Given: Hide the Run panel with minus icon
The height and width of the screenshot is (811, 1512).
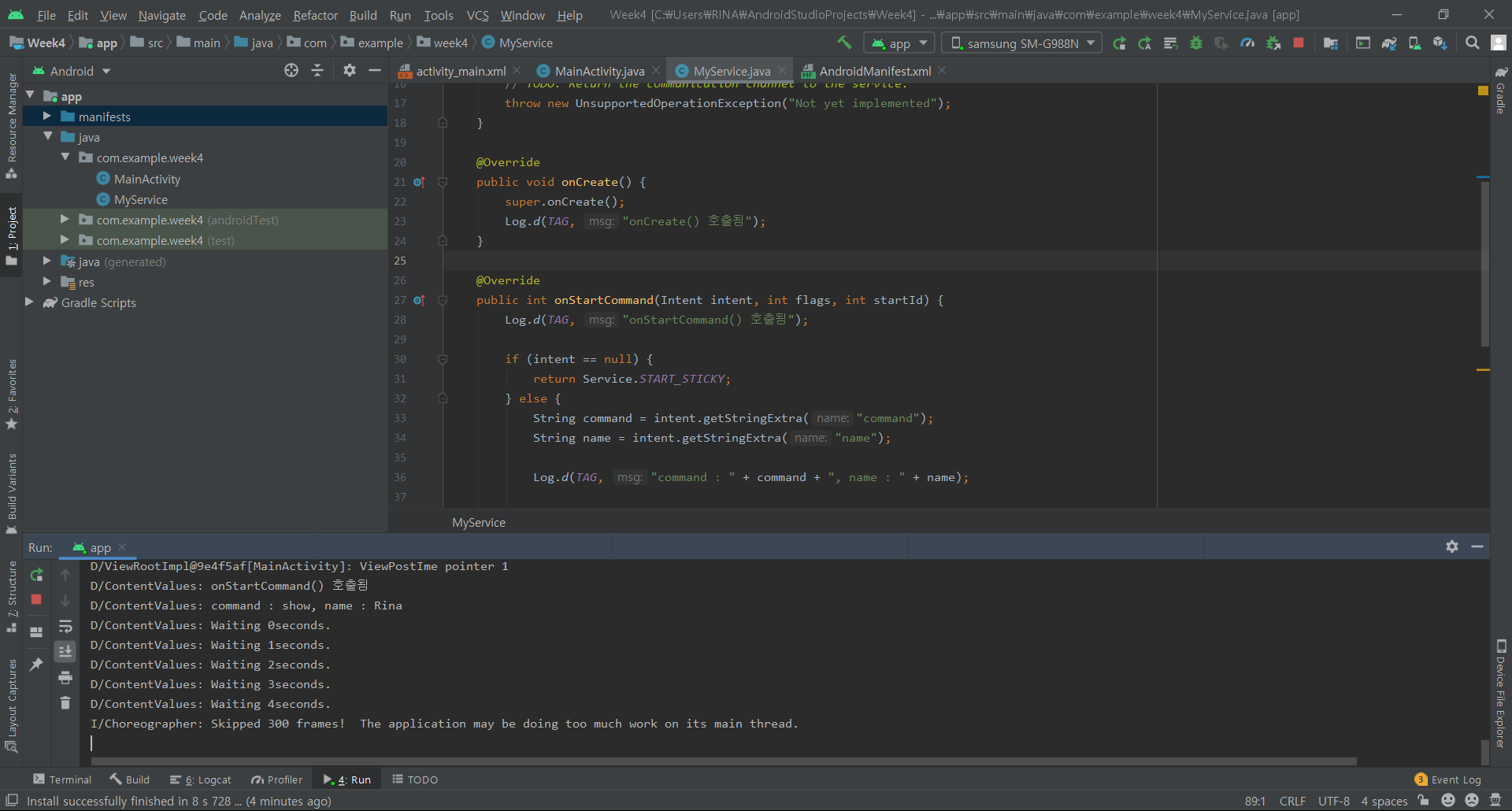Looking at the screenshot, I should point(1477,546).
